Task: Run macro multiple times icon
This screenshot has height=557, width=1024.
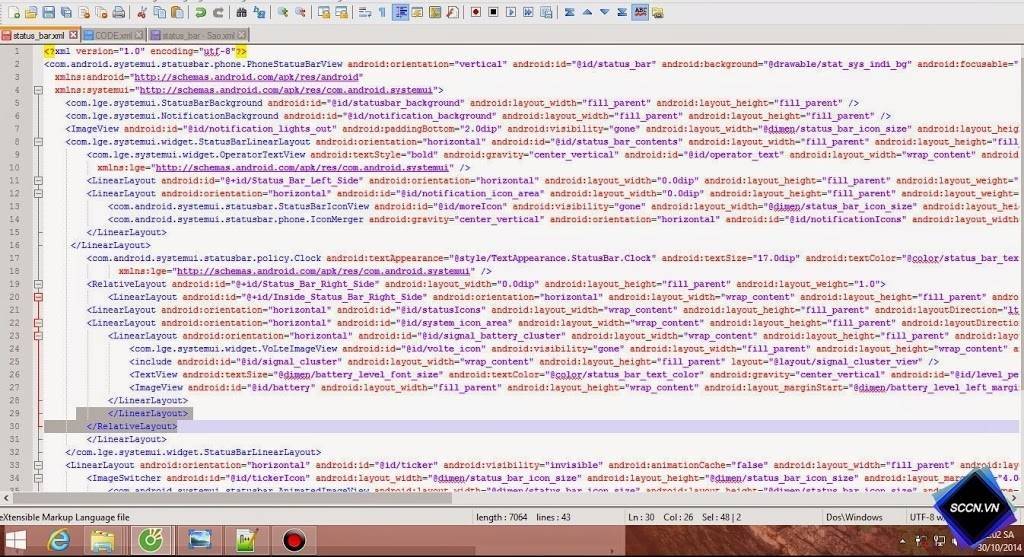Action: [x=528, y=12]
